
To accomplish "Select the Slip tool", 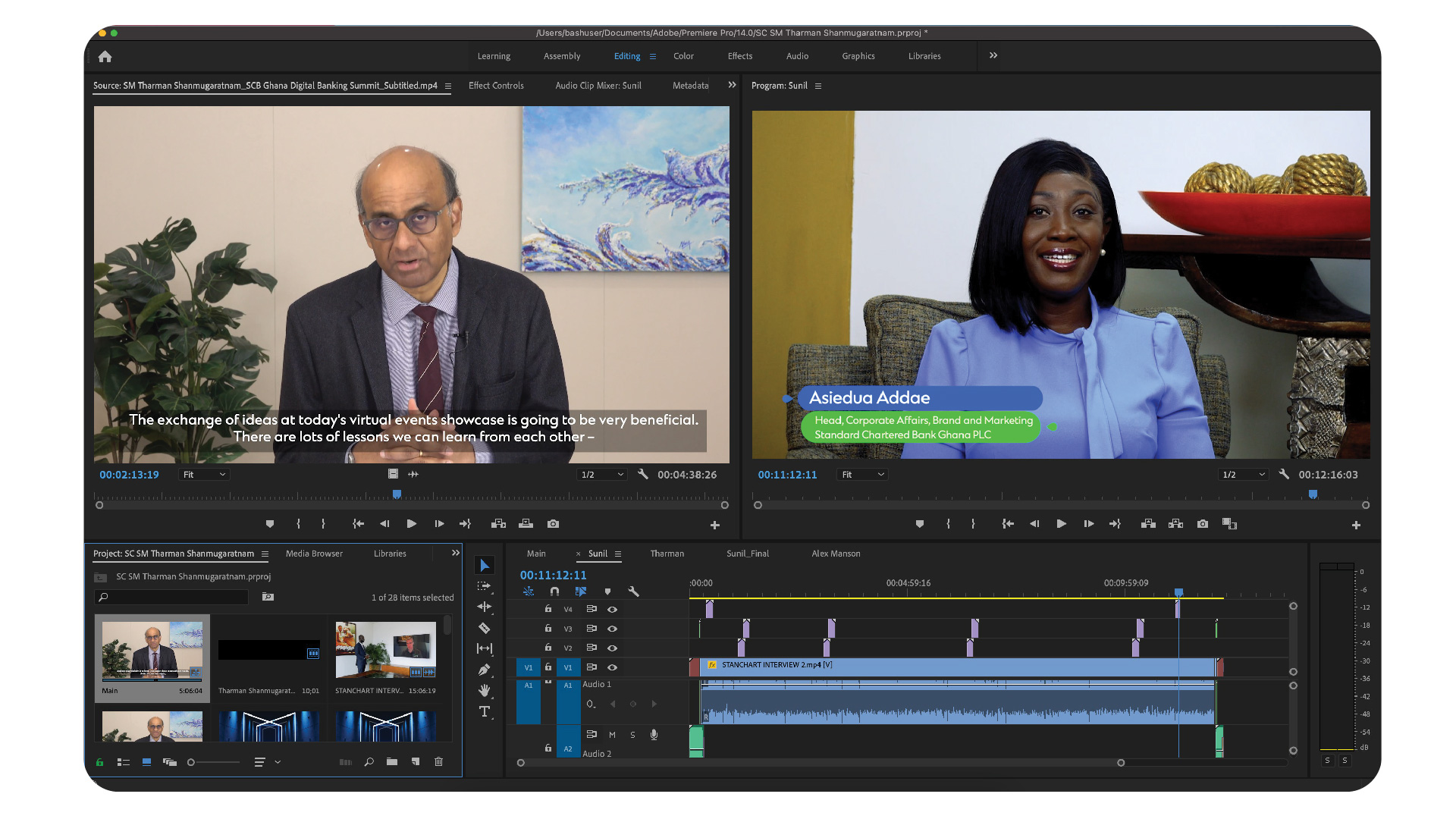I will [485, 648].
